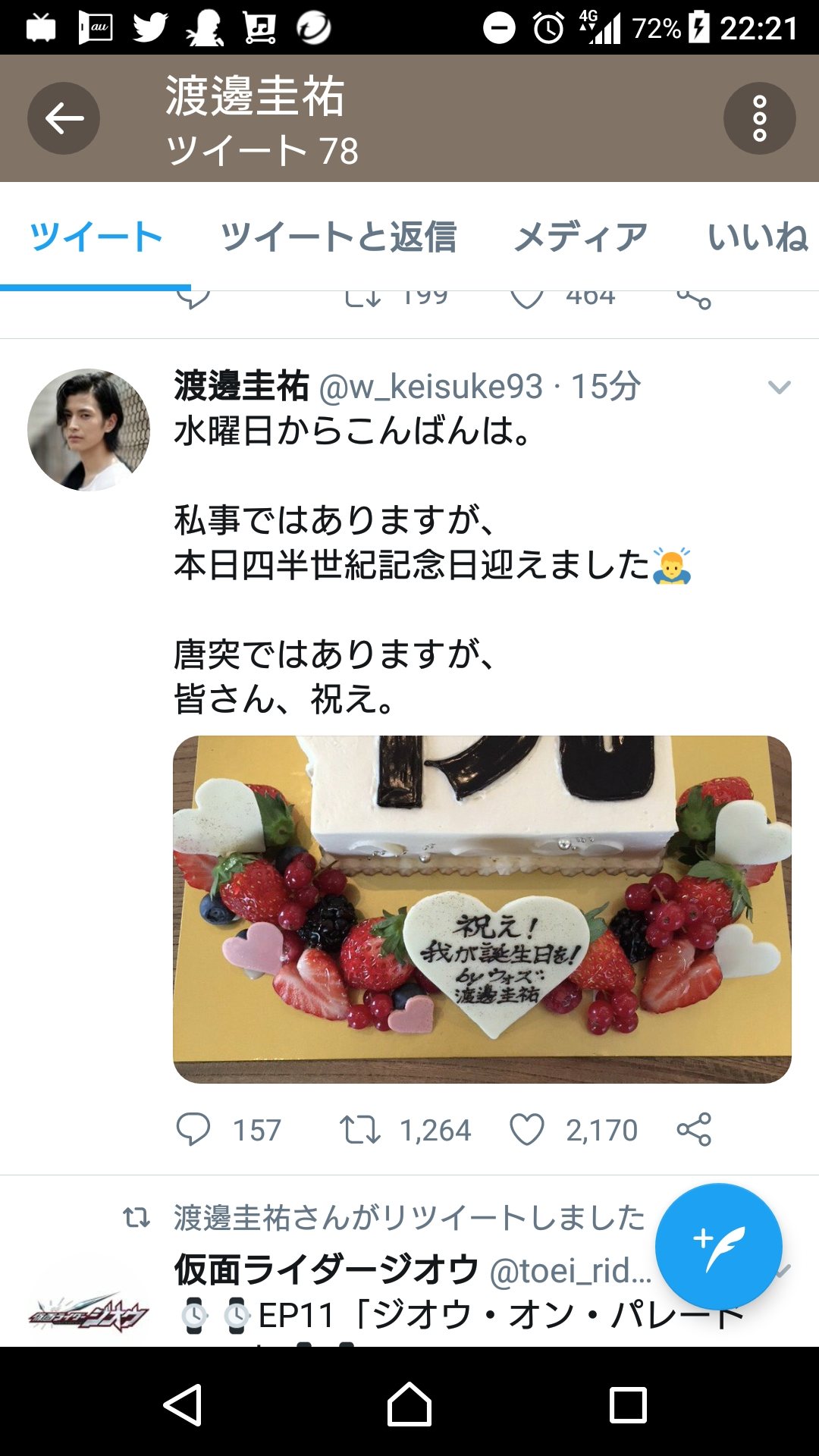Open the いいね tab
This screenshot has width=819, height=1456.
[758, 237]
